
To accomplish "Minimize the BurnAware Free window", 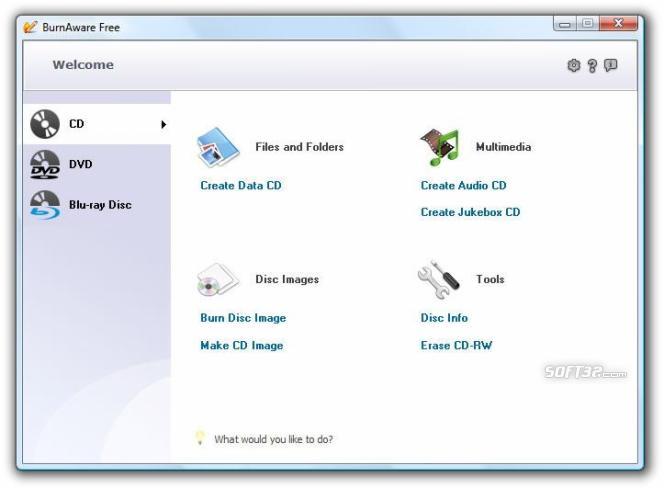I will tap(564, 24).
